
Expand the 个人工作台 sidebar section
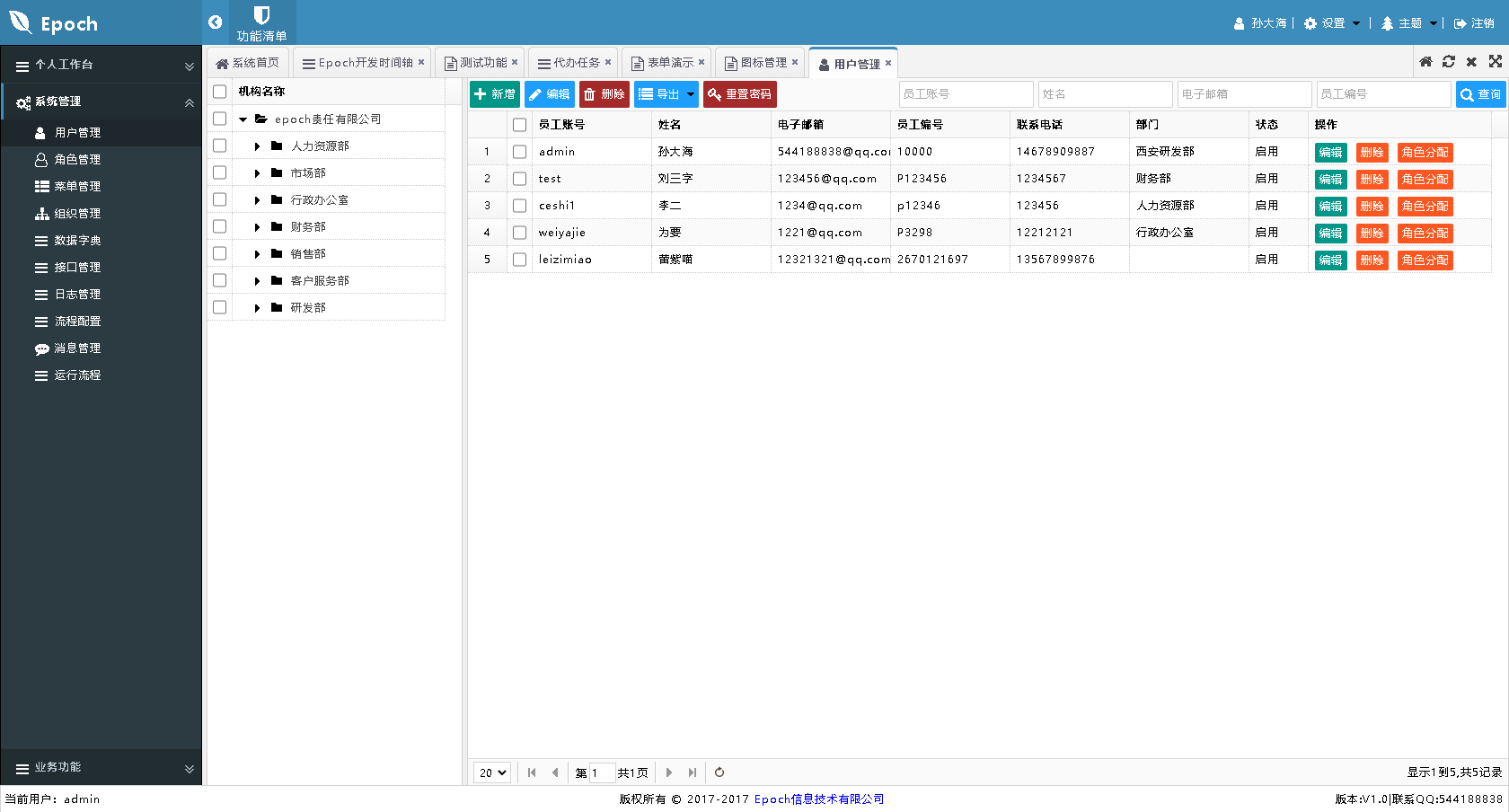click(101, 66)
